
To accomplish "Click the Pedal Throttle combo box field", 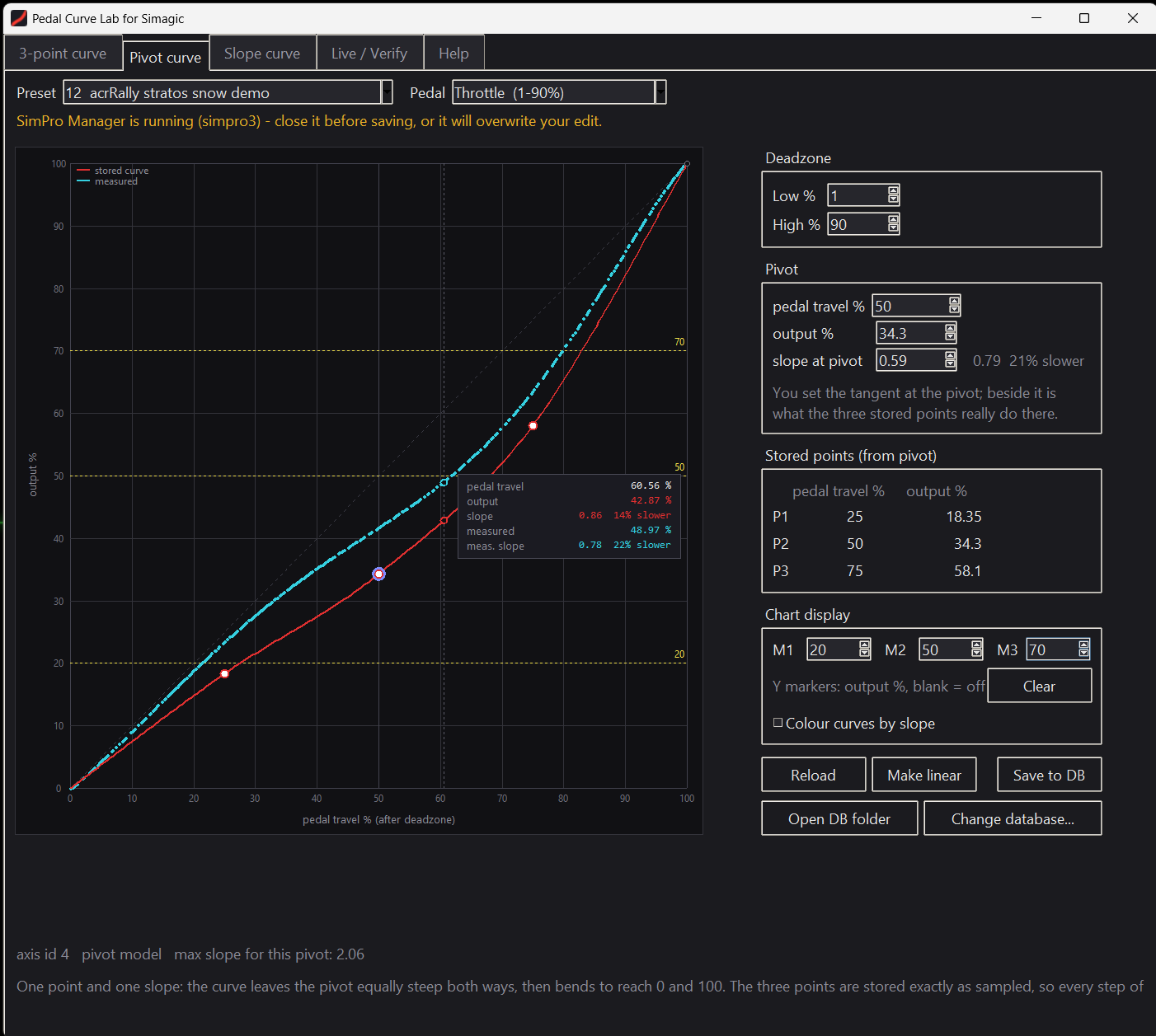I will [x=553, y=92].
